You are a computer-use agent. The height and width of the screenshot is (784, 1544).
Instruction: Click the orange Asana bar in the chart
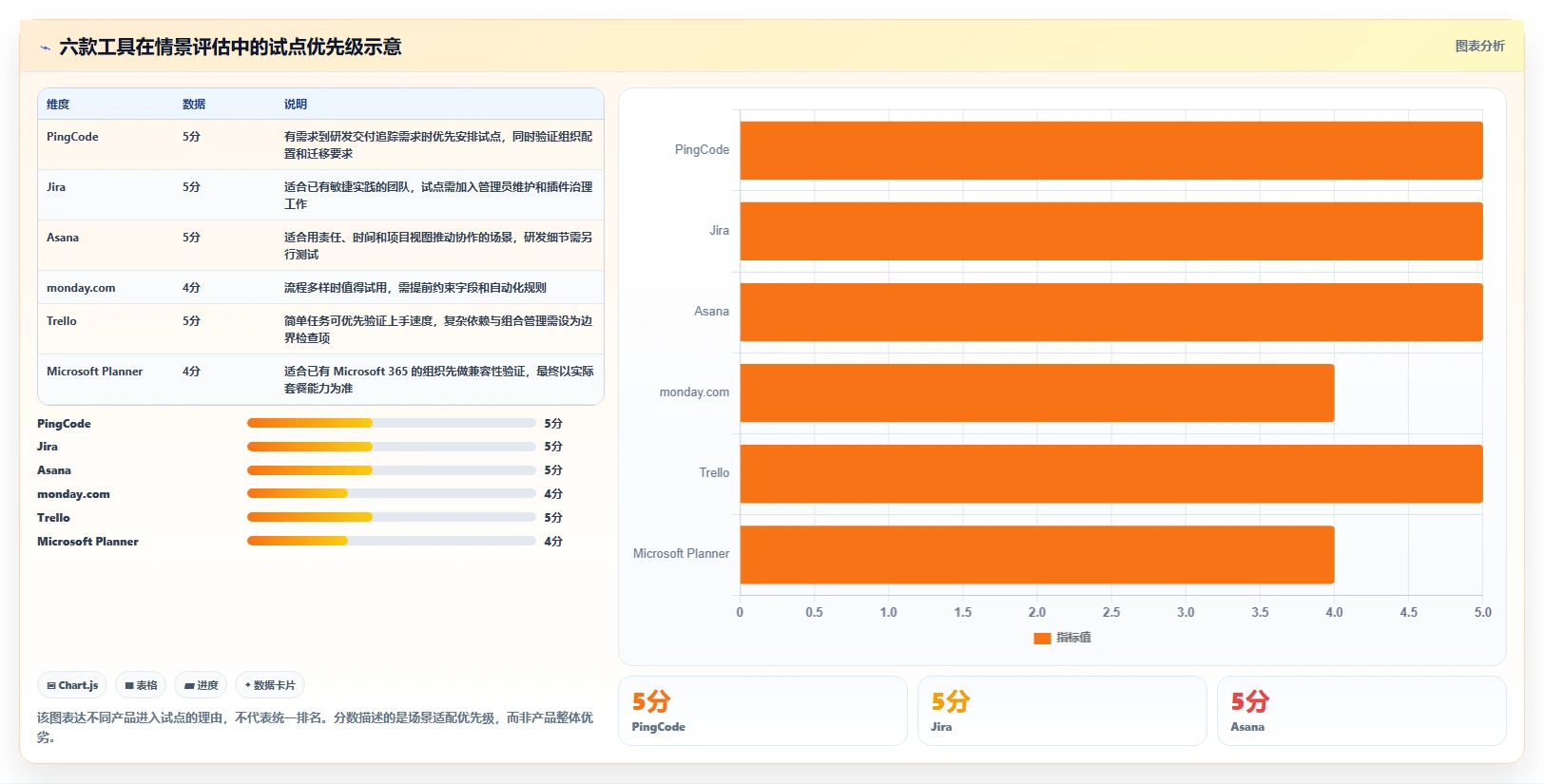[x=1111, y=312]
